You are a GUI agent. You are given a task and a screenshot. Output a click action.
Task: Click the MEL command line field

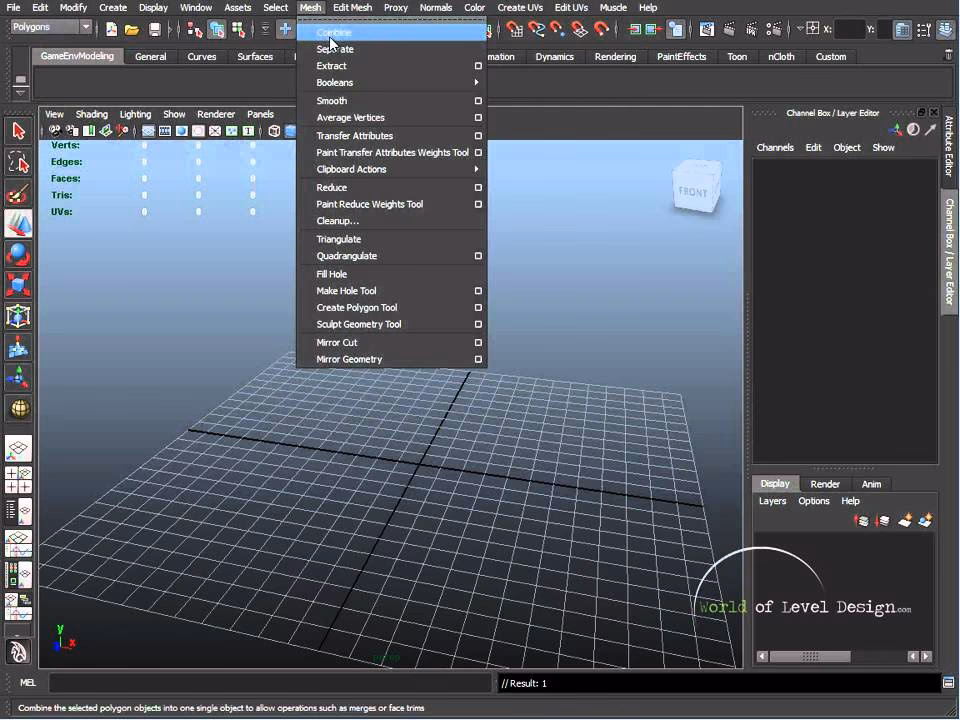click(271, 683)
